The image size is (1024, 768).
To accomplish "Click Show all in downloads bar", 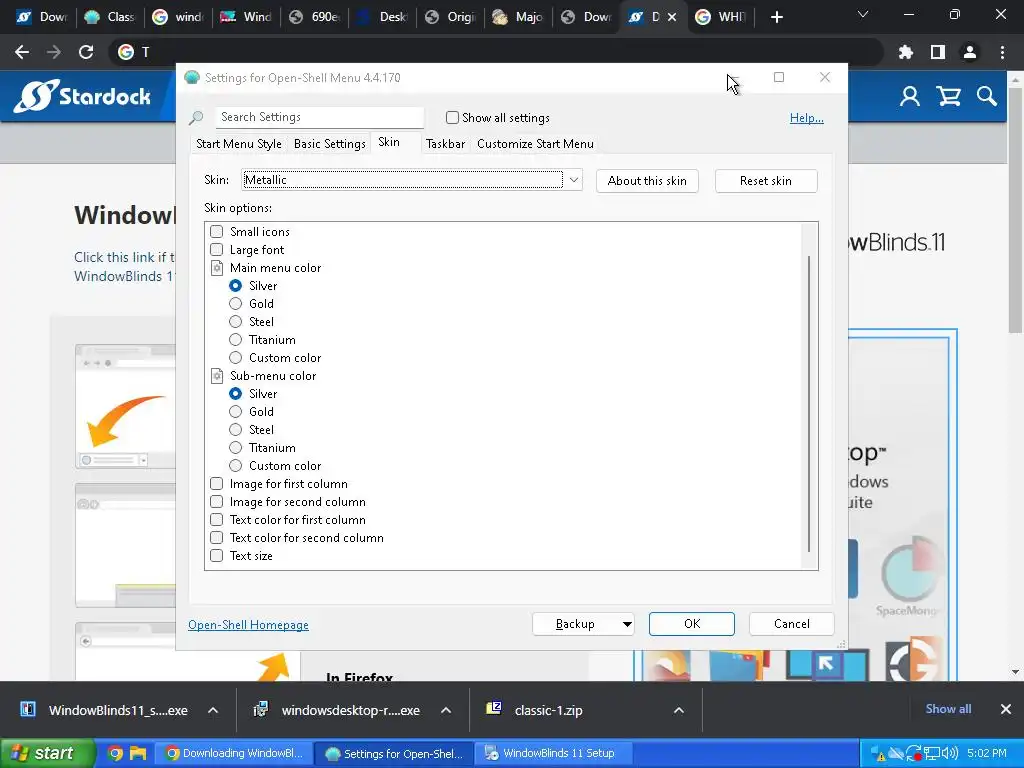I will 948,709.
